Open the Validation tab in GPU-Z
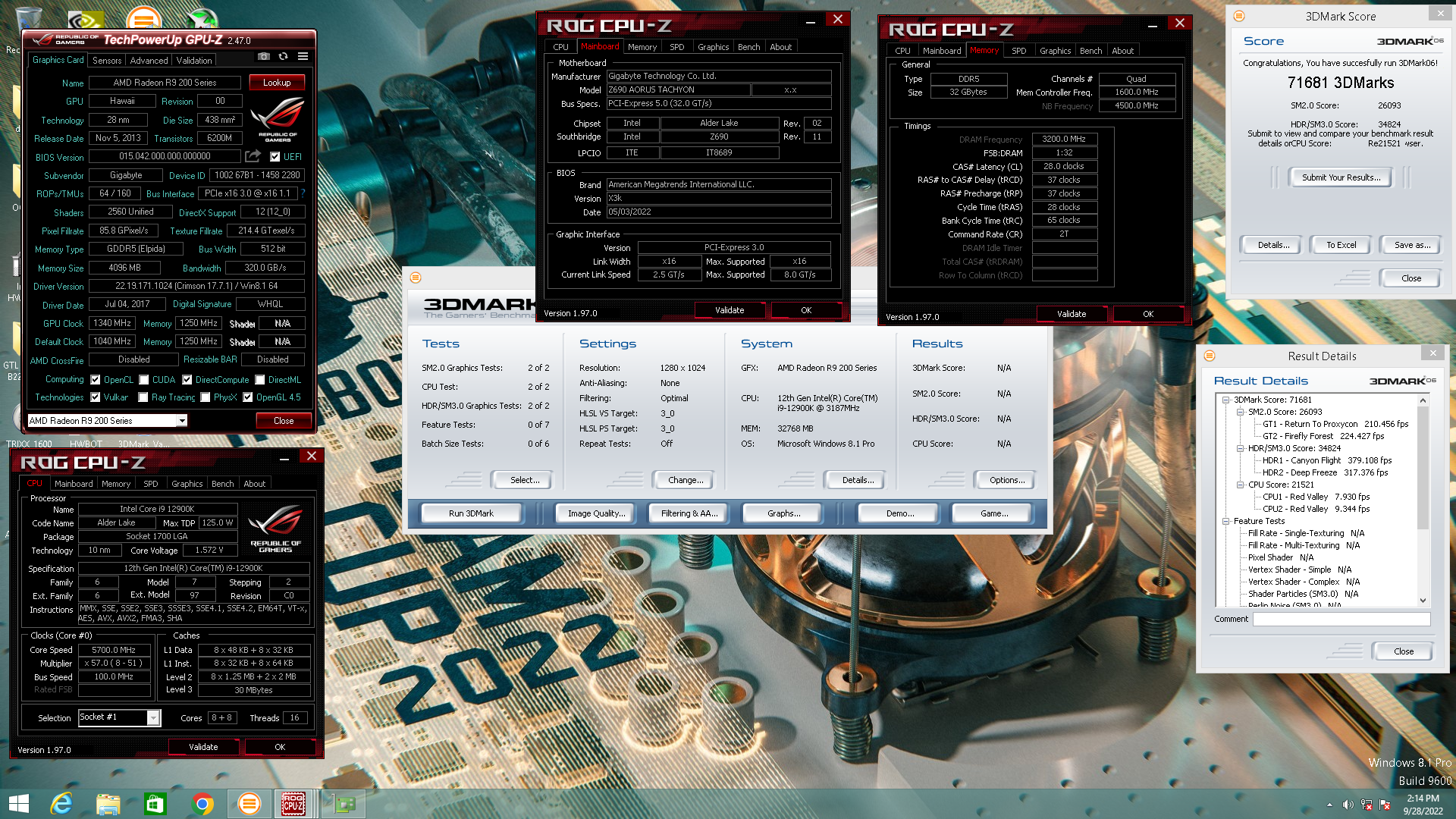The image size is (1456, 819). pos(194,60)
